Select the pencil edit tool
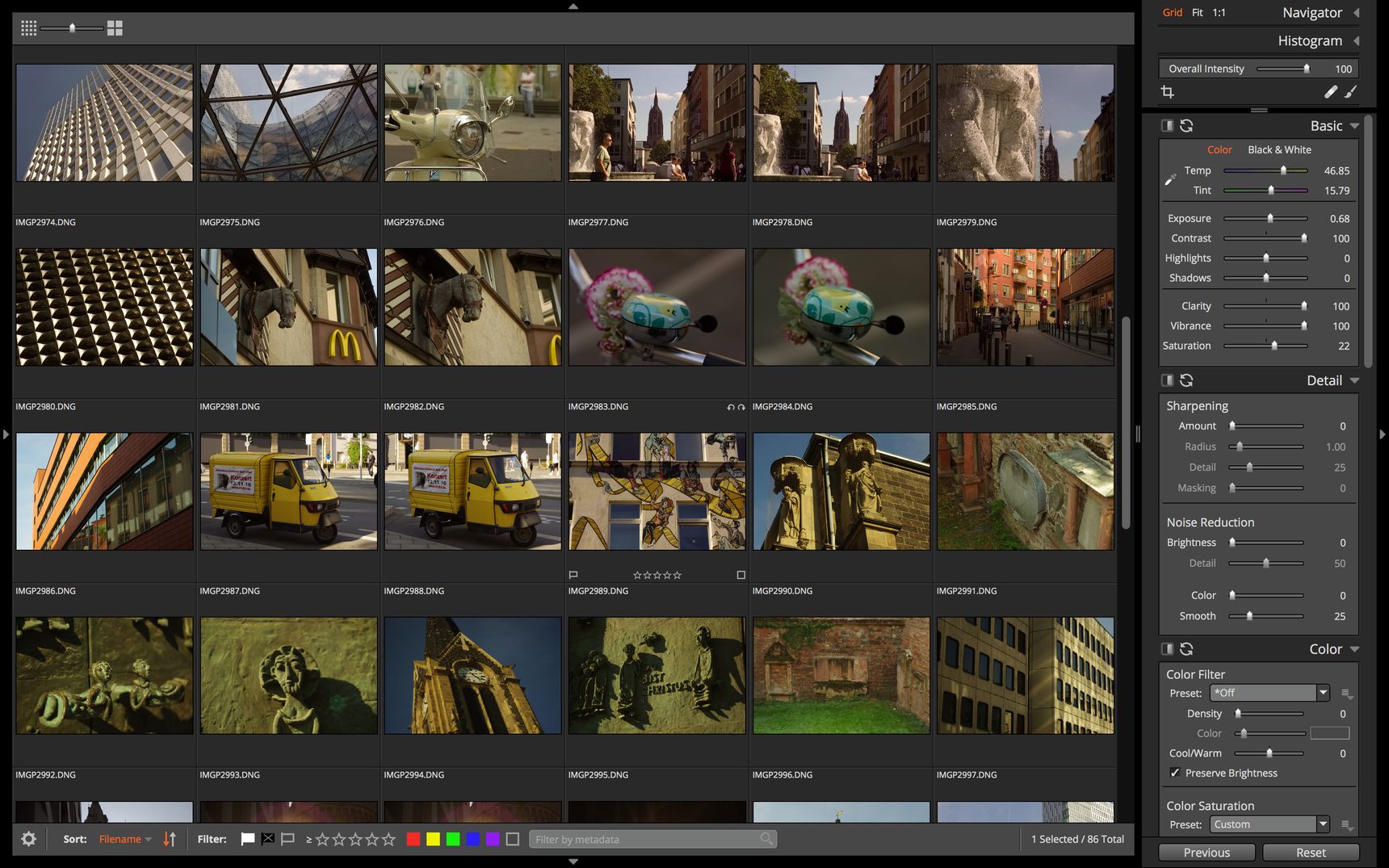Screen dimensions: 1389x868 (x=1331, y=92)
